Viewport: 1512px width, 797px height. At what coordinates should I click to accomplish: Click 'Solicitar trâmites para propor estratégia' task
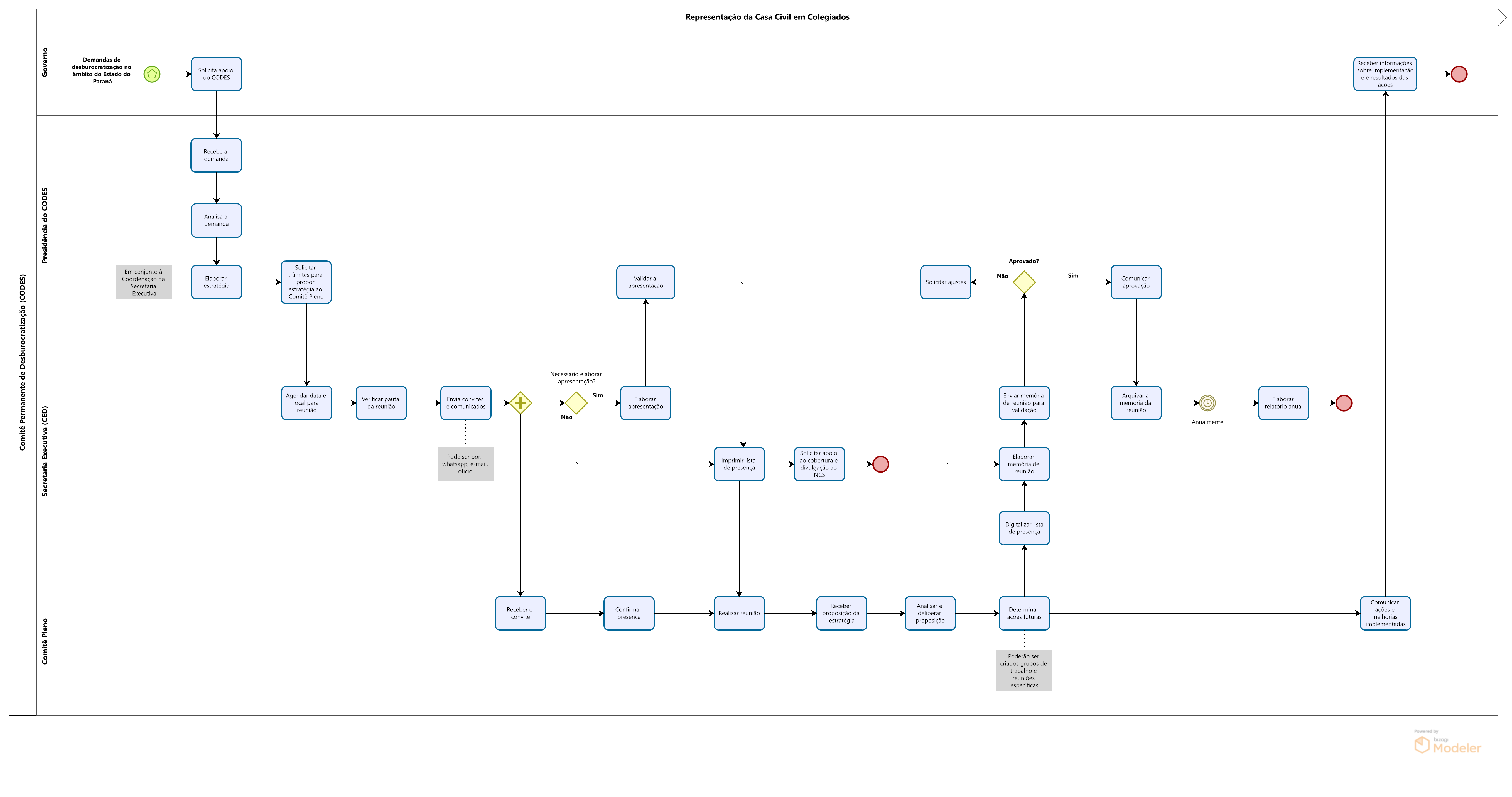[x=306, y=282]
